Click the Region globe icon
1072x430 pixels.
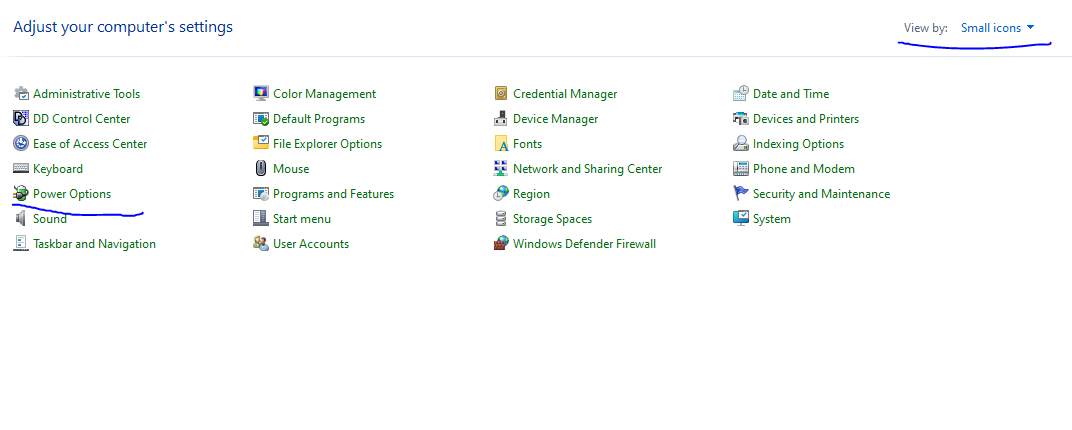501,194
